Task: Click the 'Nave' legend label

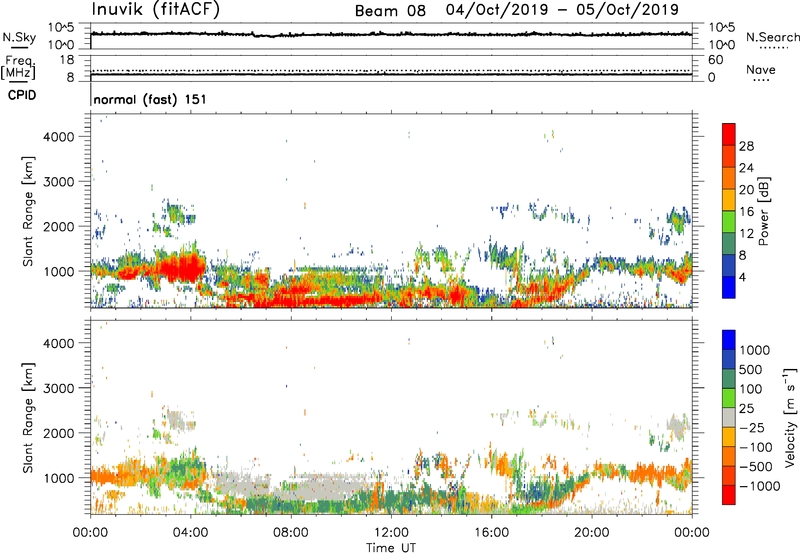Action: (x=761, y=69)
